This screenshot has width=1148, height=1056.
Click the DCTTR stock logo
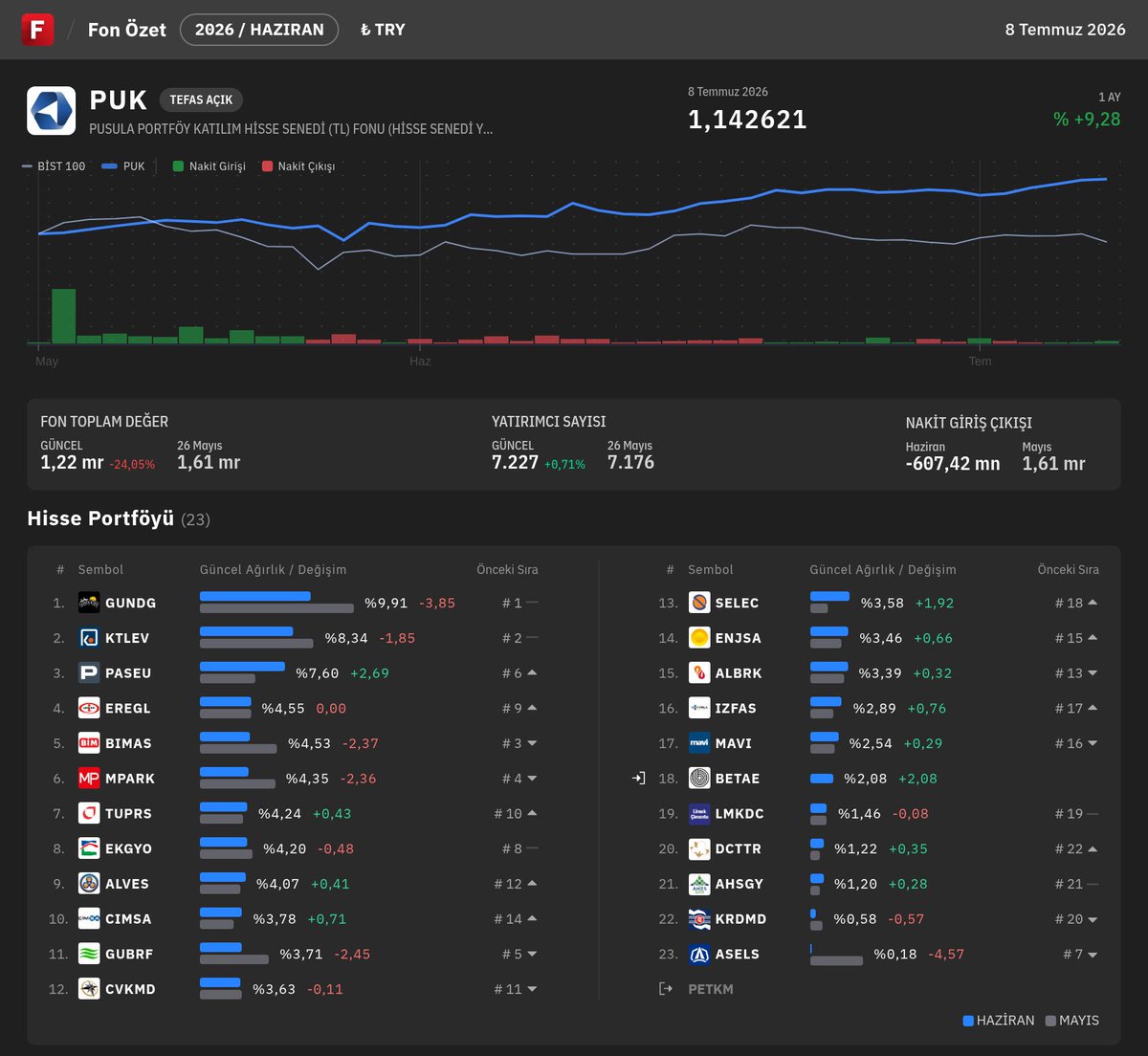699,848
